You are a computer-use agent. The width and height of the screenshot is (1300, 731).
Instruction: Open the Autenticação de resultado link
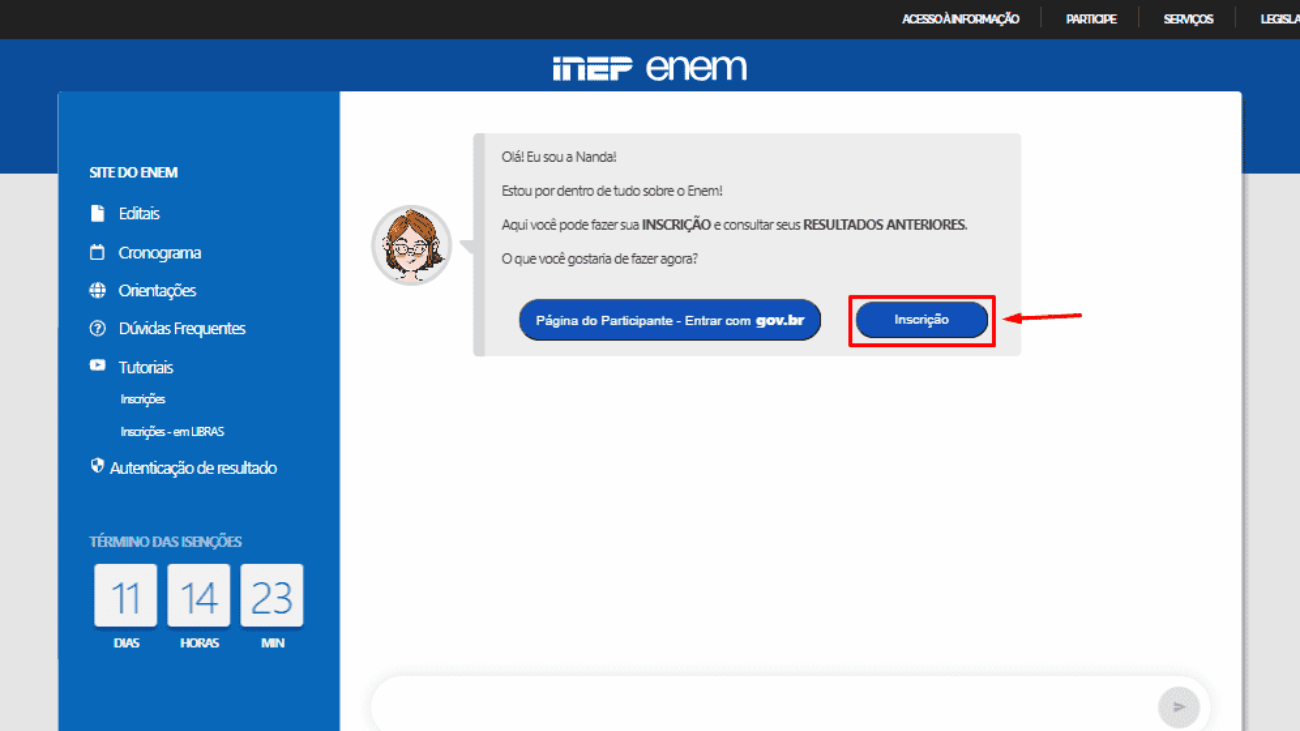coord(193,467)
